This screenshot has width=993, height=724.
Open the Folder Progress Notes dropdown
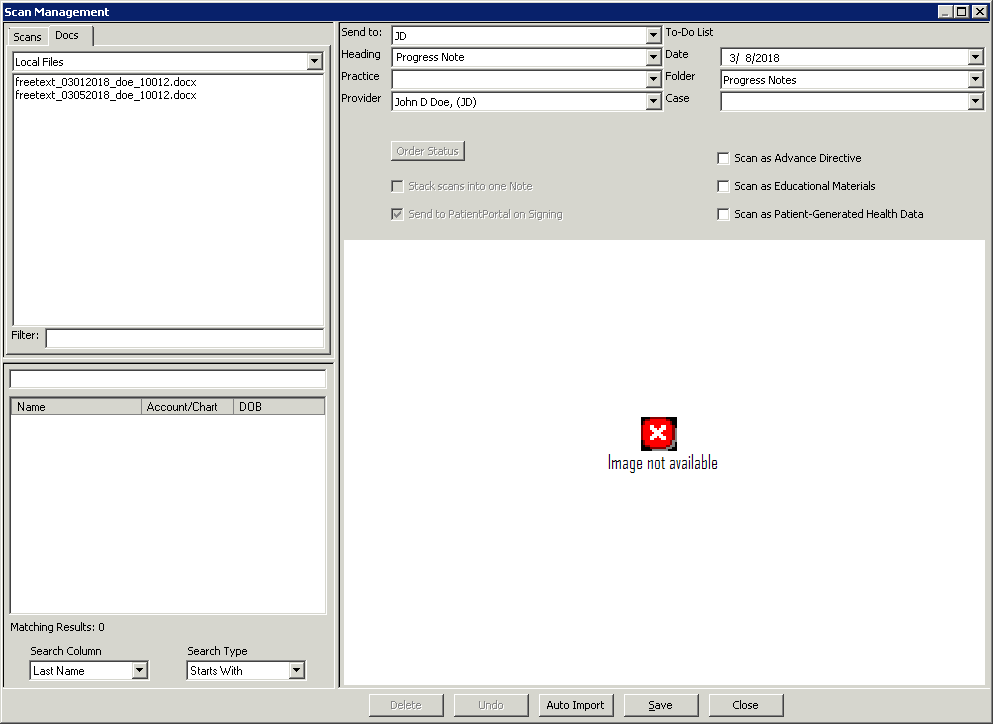pyautogui.click(x=976, y=80)
